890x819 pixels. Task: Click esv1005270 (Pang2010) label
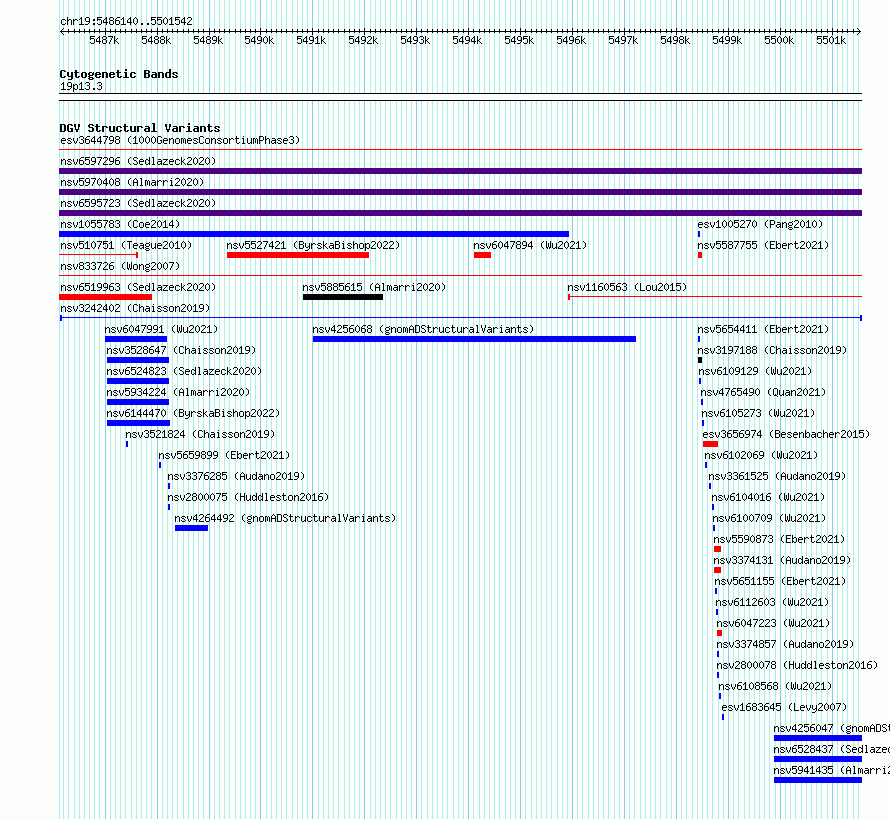pyautogui.click(x=760, y=224)
